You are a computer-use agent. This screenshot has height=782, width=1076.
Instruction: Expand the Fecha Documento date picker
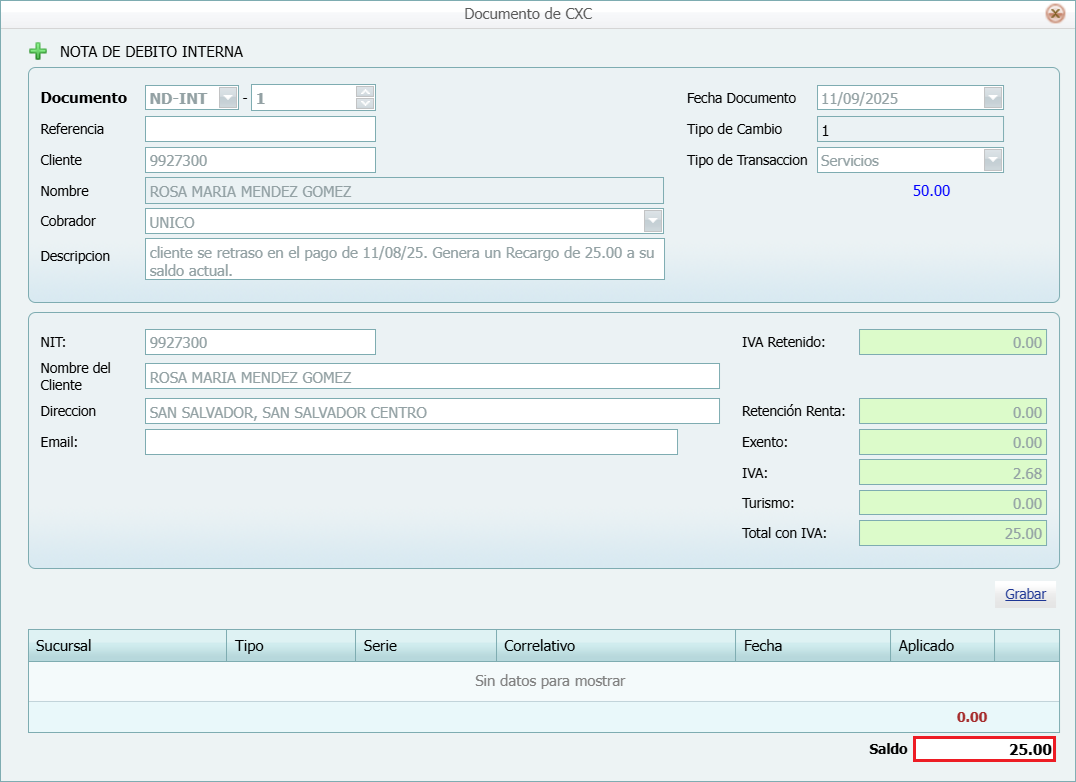coord(992,98)
